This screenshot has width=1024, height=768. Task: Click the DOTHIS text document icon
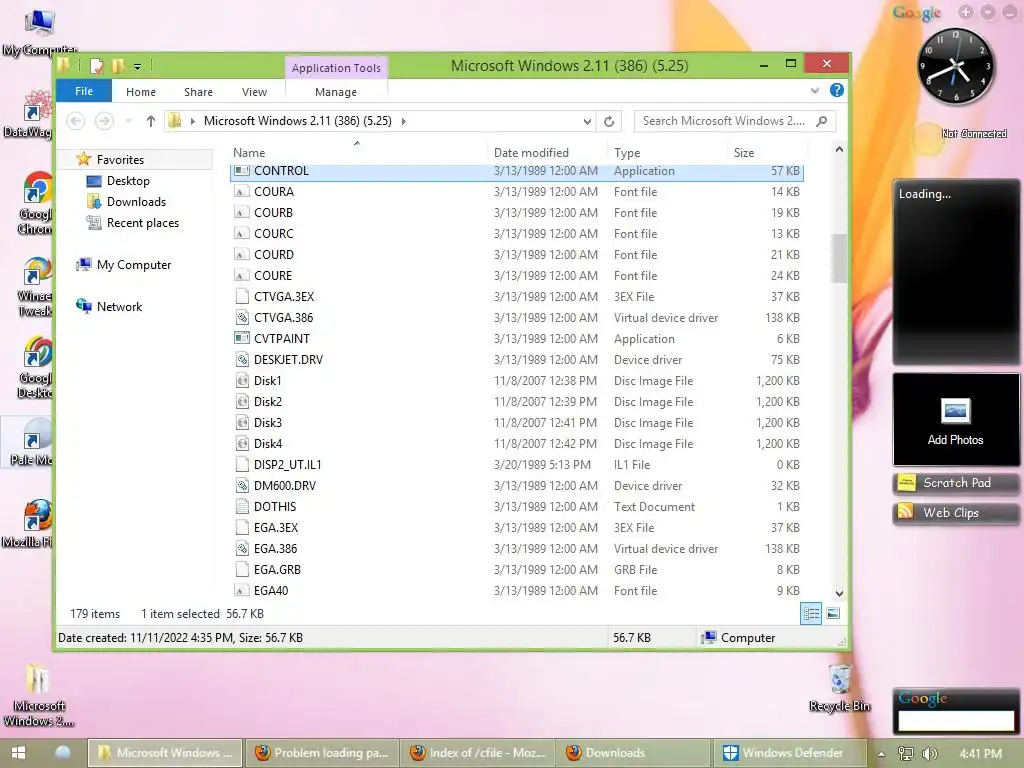242,506
